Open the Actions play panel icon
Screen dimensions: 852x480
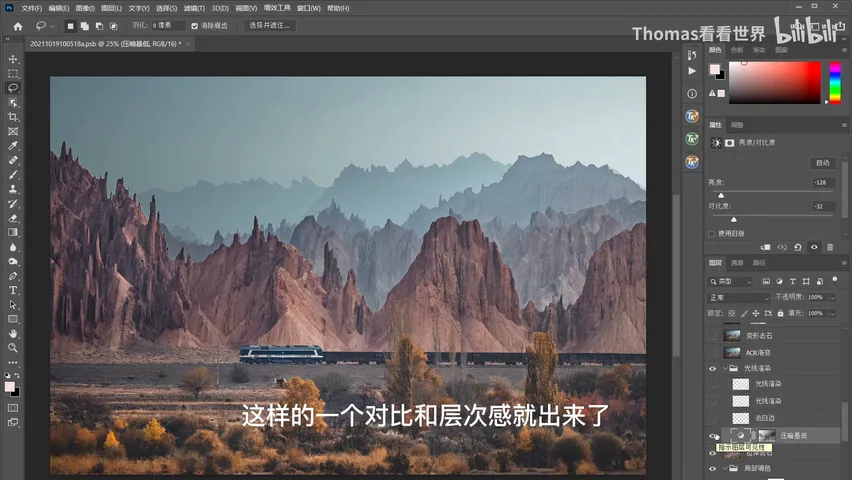pyautogui.click(x=692, y=71)
